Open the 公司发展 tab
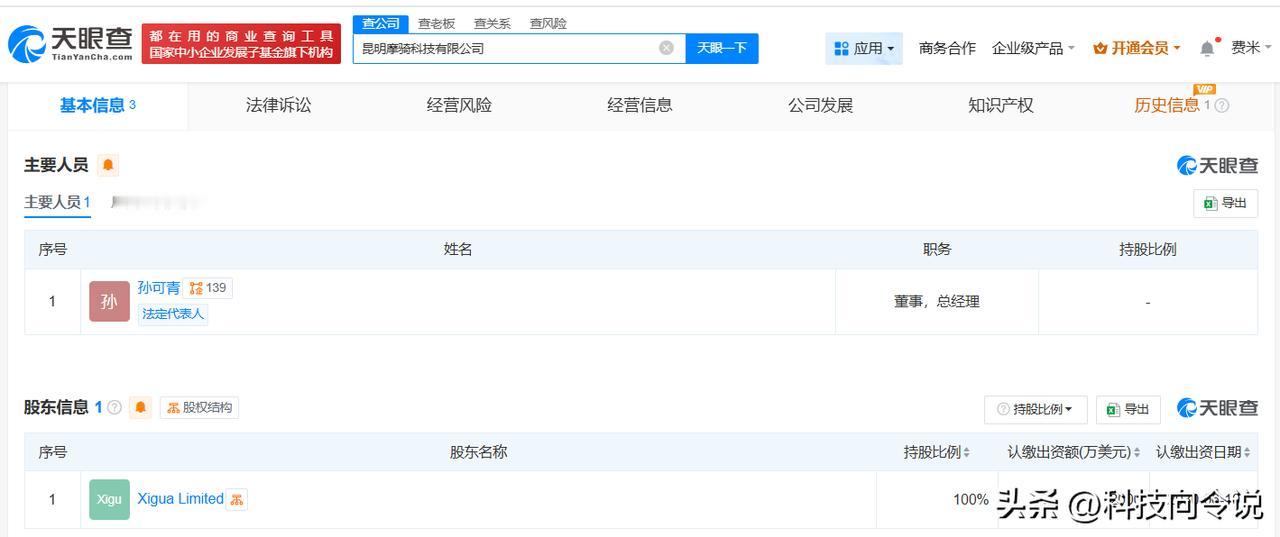The image size is (1280, 537). coord(820,105)
